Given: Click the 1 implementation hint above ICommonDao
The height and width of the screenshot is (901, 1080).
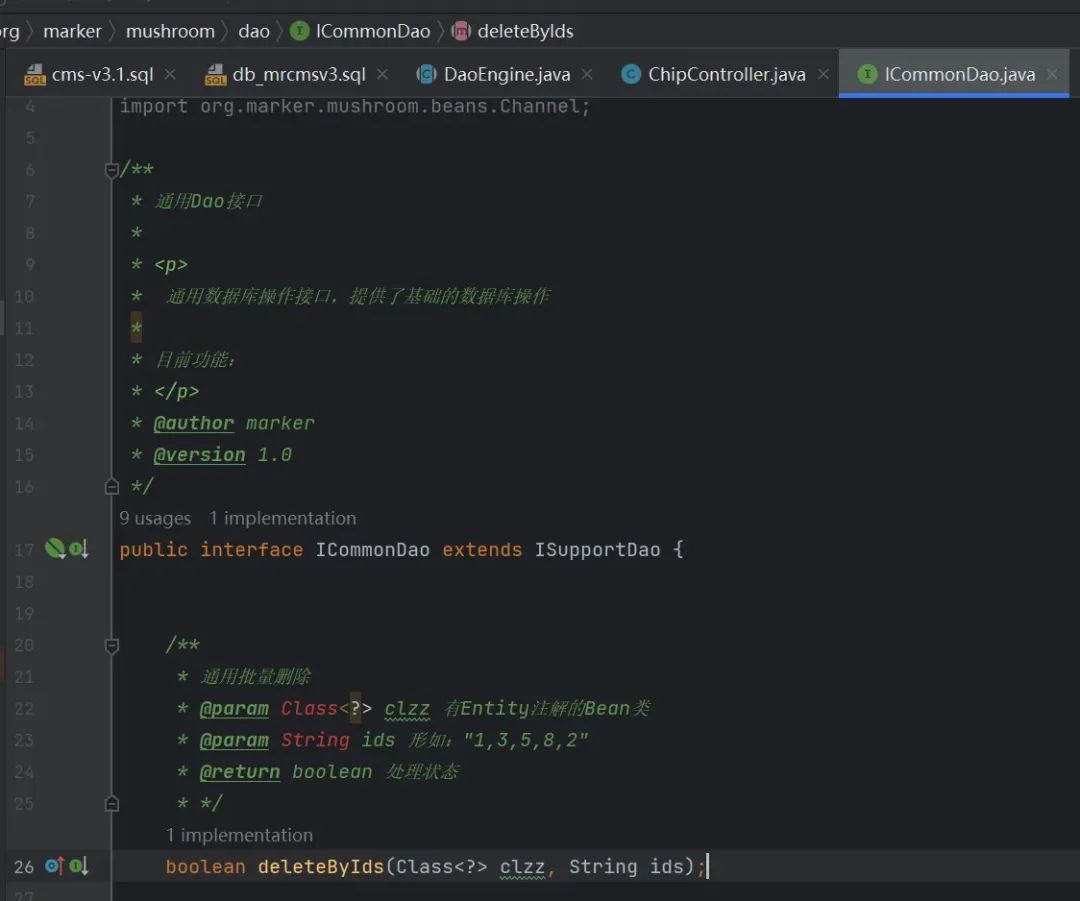Looking at the screenshot, I should click(282, 518).
